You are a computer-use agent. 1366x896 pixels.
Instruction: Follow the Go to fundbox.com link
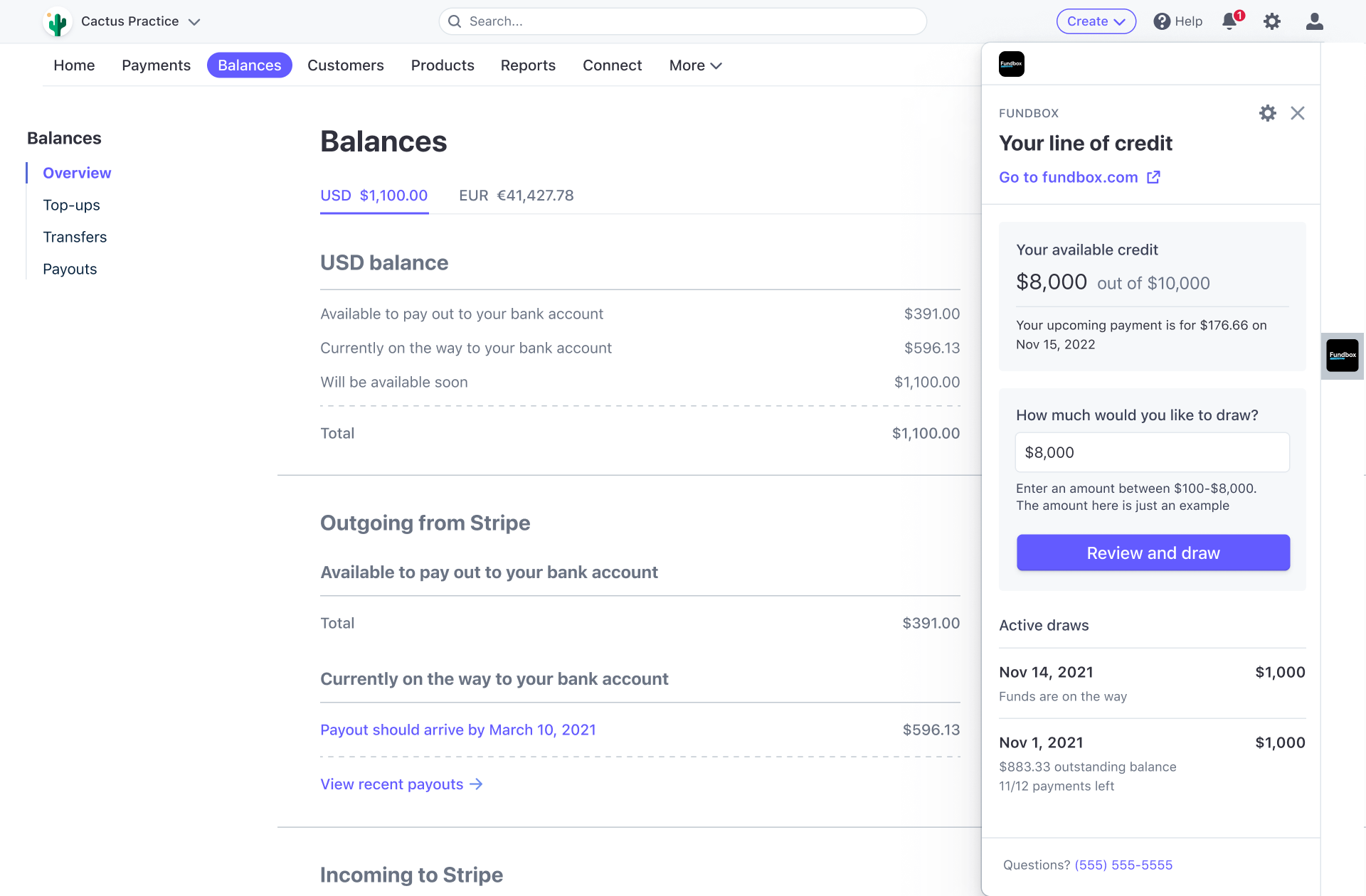click(x=1069, y=177)
